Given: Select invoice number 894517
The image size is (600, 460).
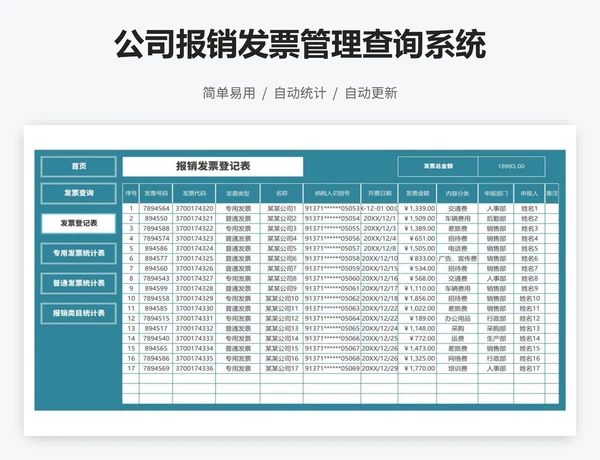Looking at the screenshot, I should (156, 328).
